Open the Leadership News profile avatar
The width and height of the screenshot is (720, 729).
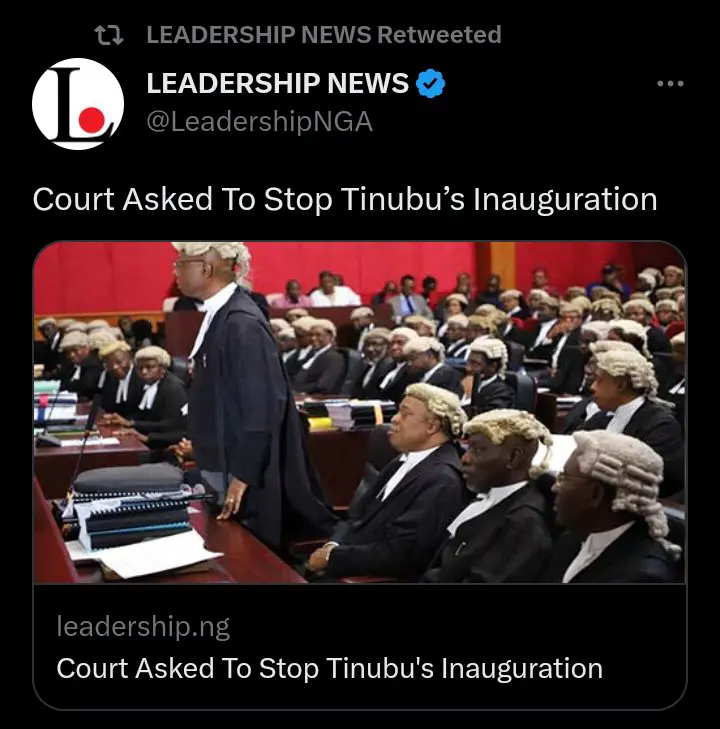(x=78, y=104)
